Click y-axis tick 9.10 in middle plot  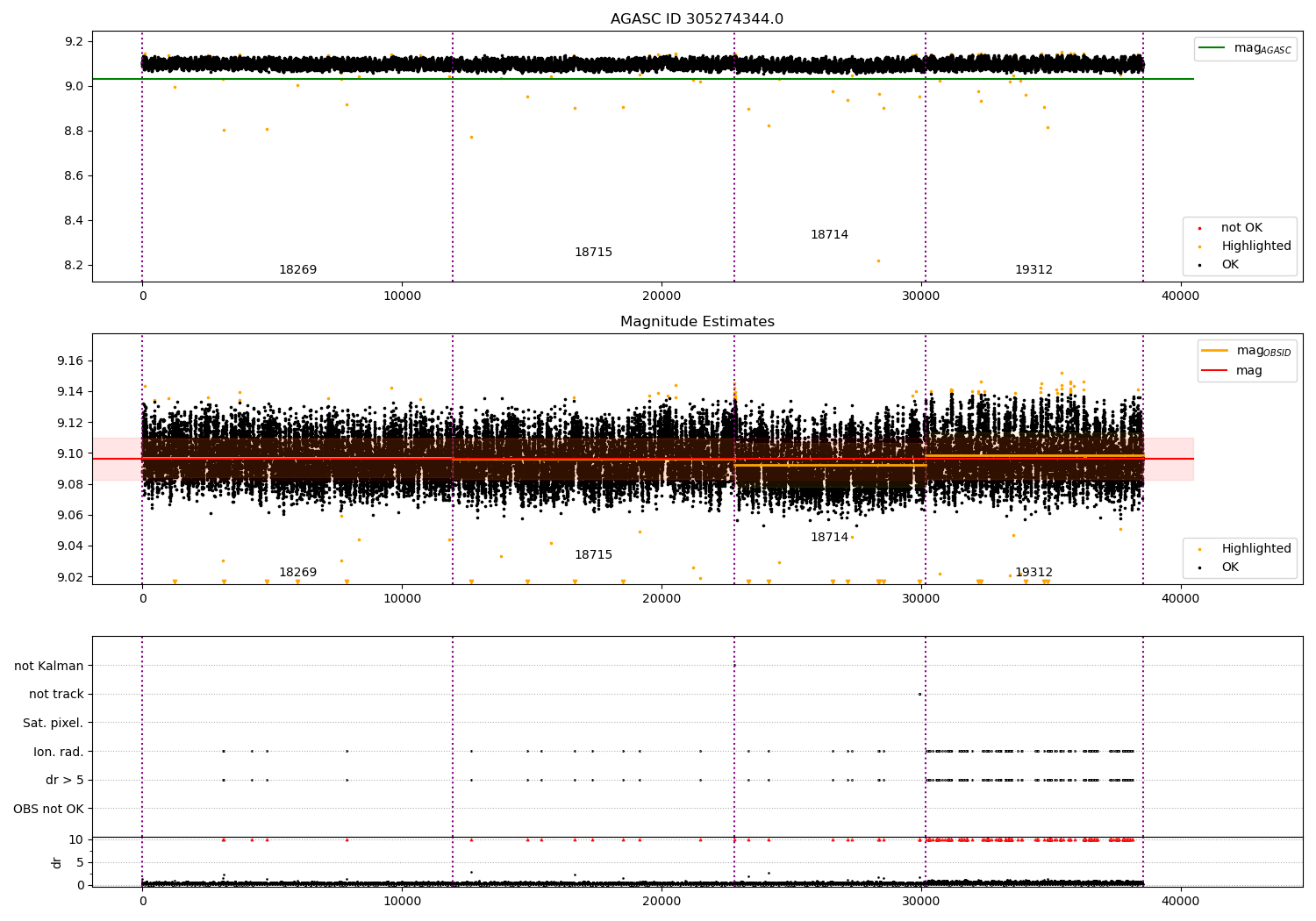click(71, 454)
